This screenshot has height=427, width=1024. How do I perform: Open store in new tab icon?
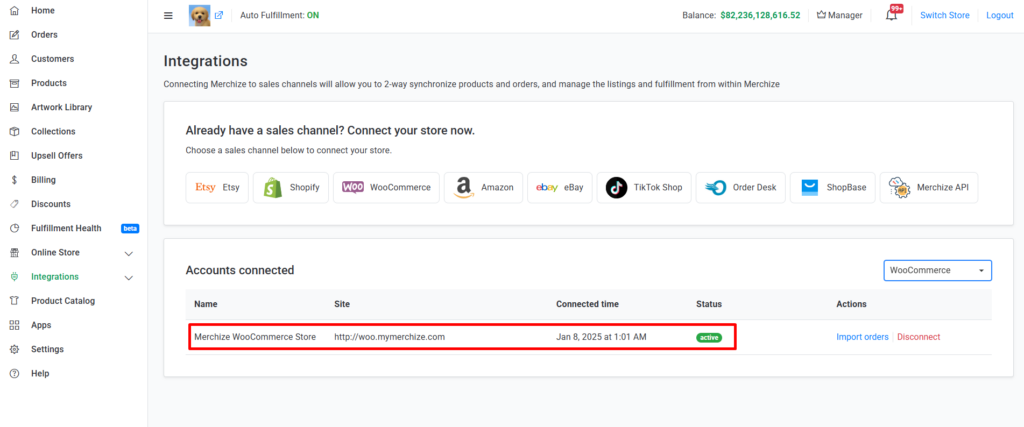pyautogui.click(x=219, y=16)
